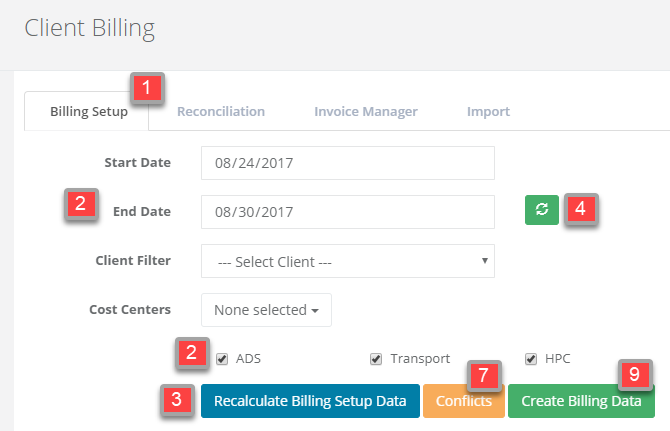This screenshot has height=431, width=670.
Task: Switch to the Billing Setup tab
Action: [x=88, y=112]
